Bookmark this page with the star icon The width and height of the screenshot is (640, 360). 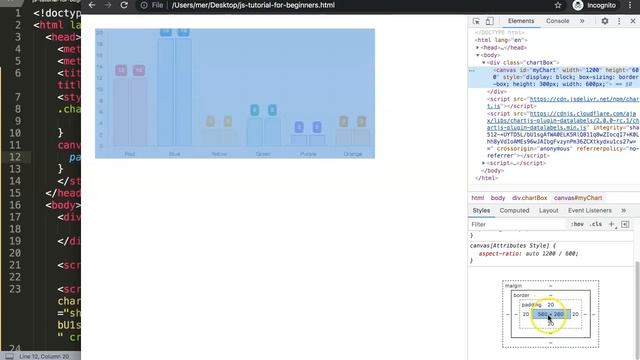pyautogui.click(x=558, y=5)
